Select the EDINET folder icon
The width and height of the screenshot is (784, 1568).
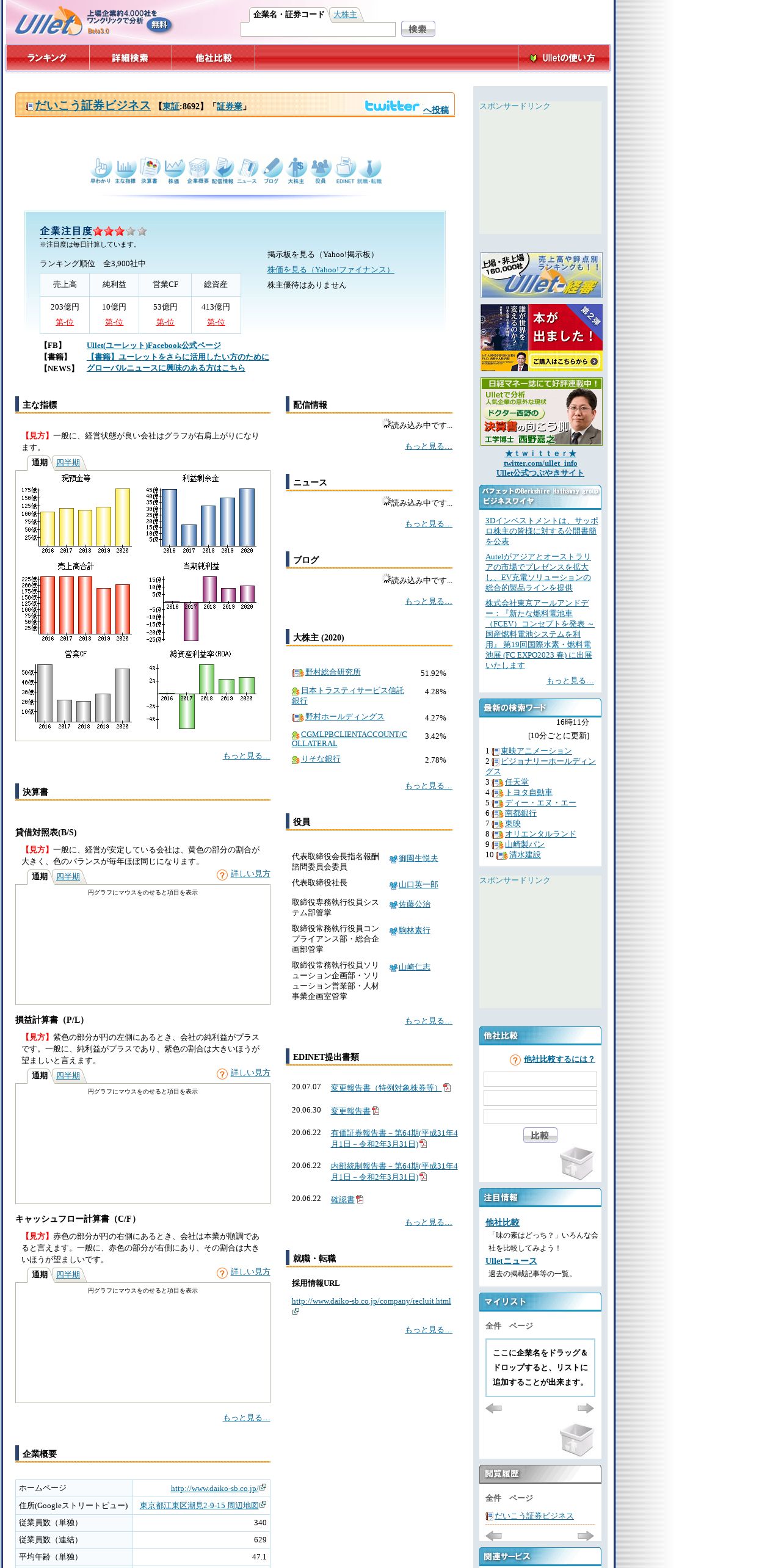345,170
